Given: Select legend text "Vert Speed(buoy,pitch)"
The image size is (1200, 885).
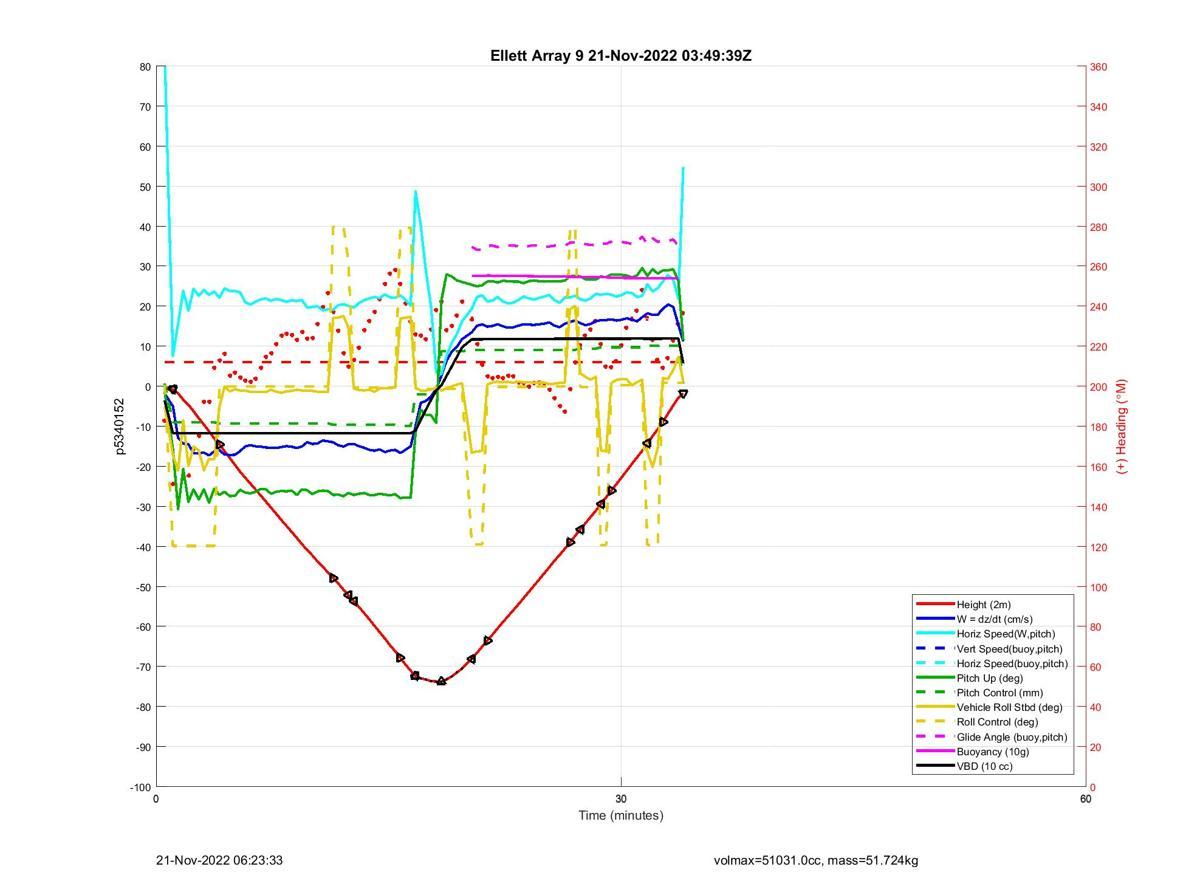Looking at the screenshot, I should [1010, 649].
